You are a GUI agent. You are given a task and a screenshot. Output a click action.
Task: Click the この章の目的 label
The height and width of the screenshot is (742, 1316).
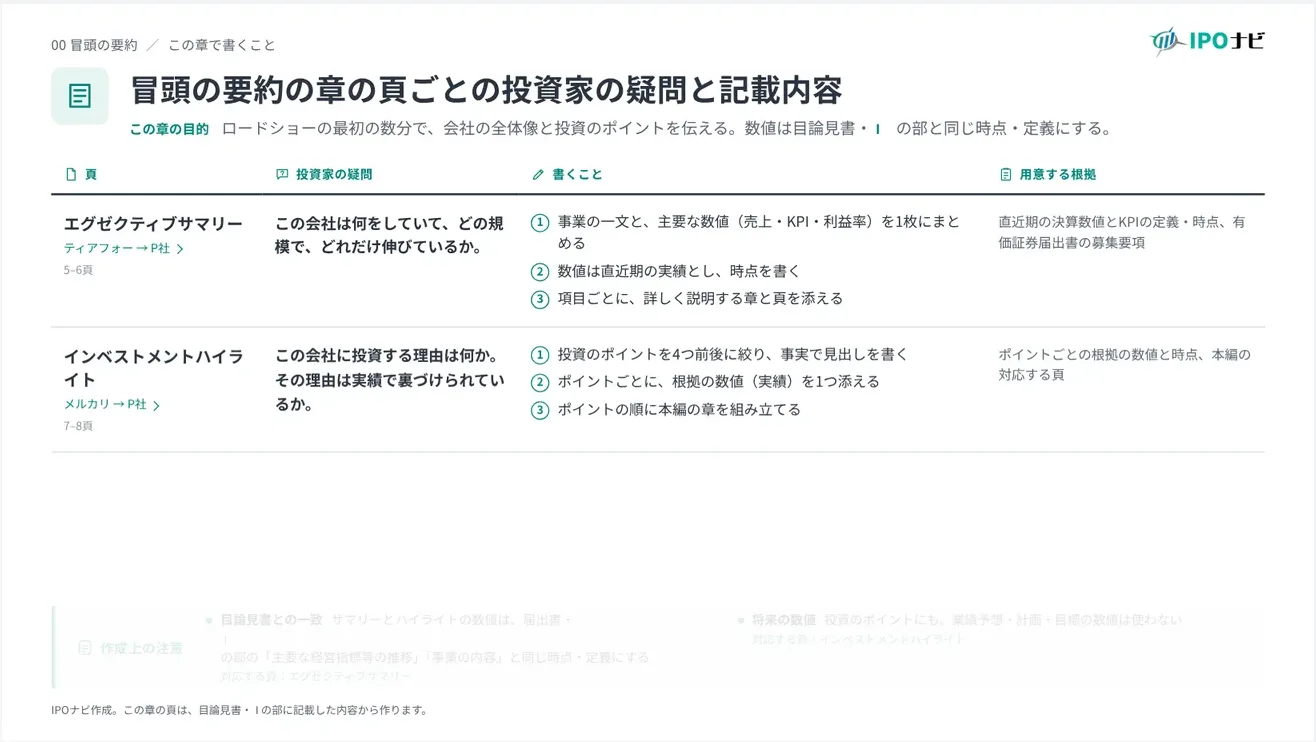coord(169,129)
